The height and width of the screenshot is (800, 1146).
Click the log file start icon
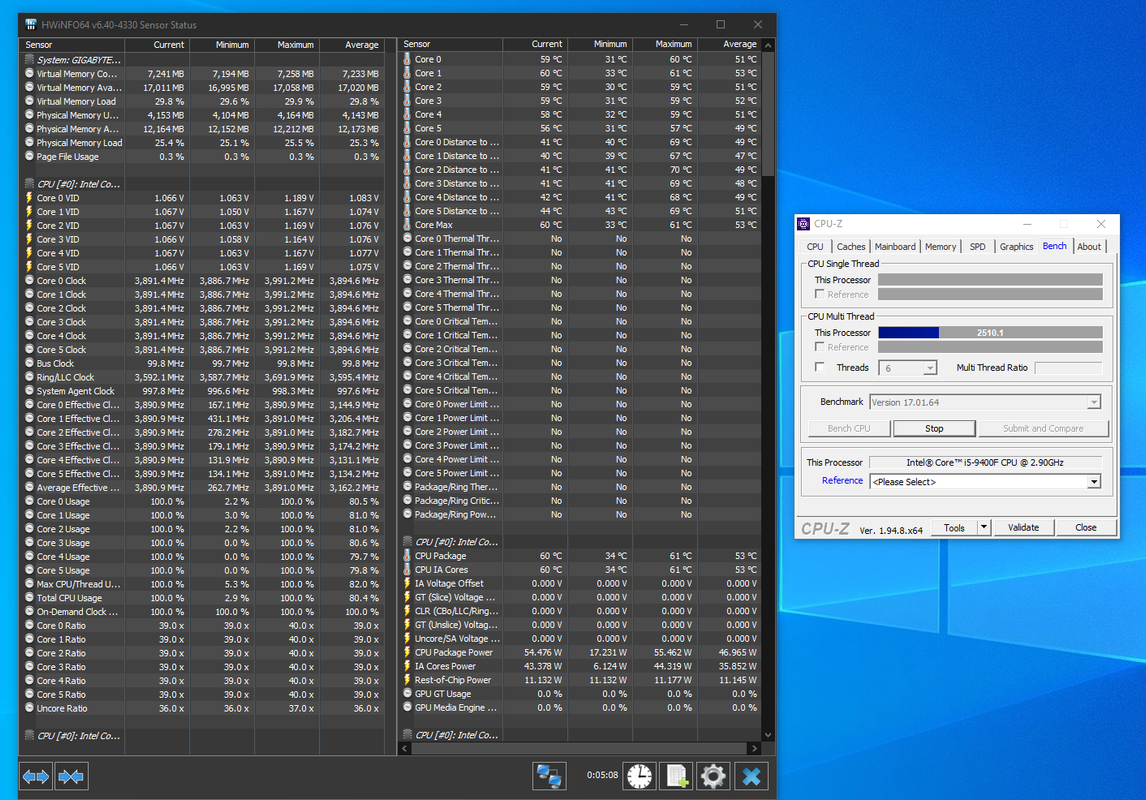(x=676, y=776)
